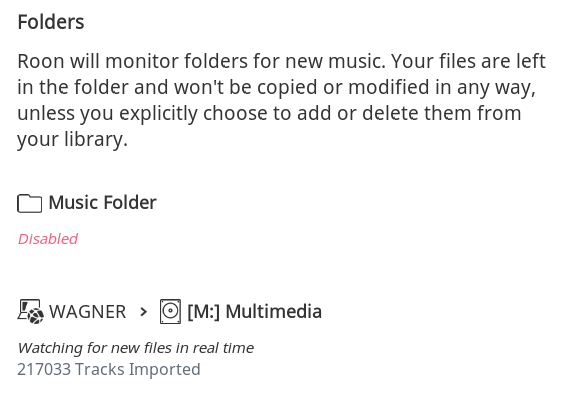This screenshot has width=570, height=419.
Task: Click the Music Folder folder icon
Action: point(29,203)
